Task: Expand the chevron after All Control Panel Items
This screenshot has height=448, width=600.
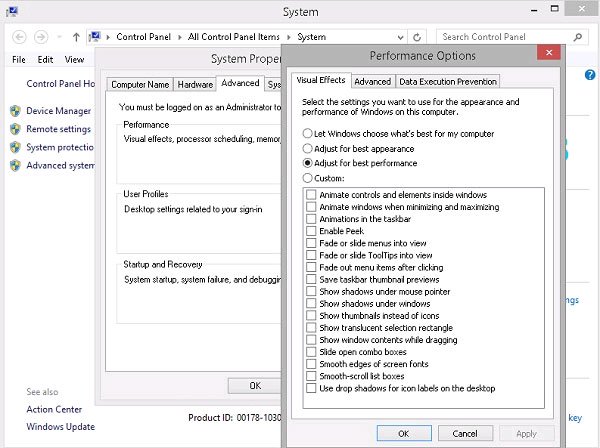Action: click(289, 37)
